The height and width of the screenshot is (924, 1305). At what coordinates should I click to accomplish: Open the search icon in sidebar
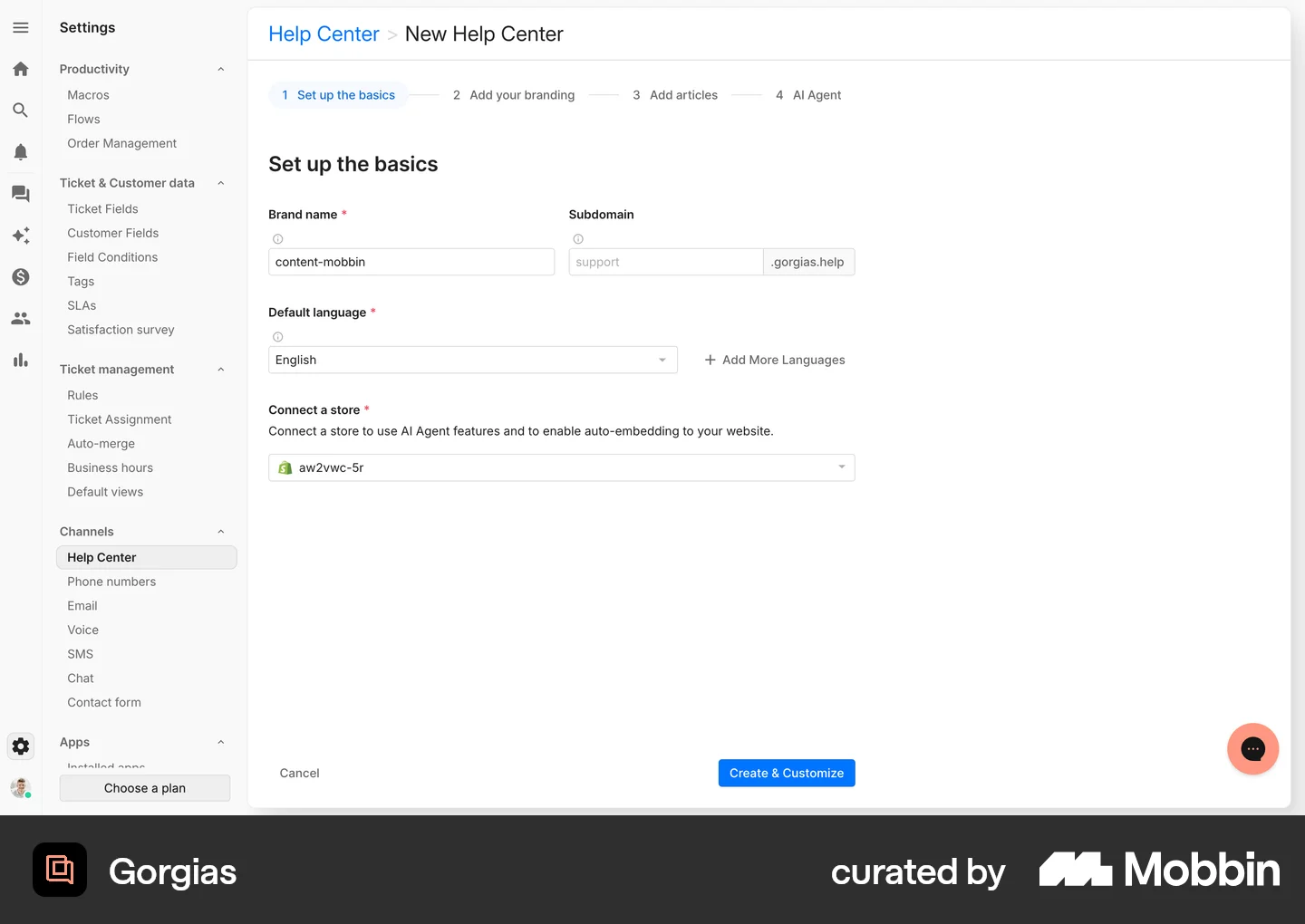[x=21, y=111]
